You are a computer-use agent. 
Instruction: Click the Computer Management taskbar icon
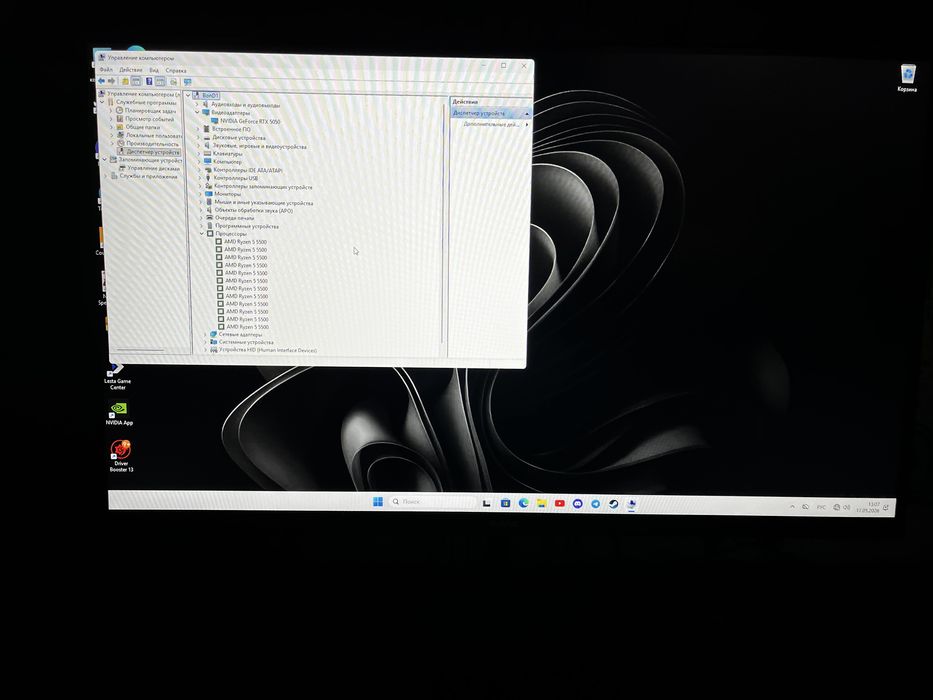tap(631, 505)
